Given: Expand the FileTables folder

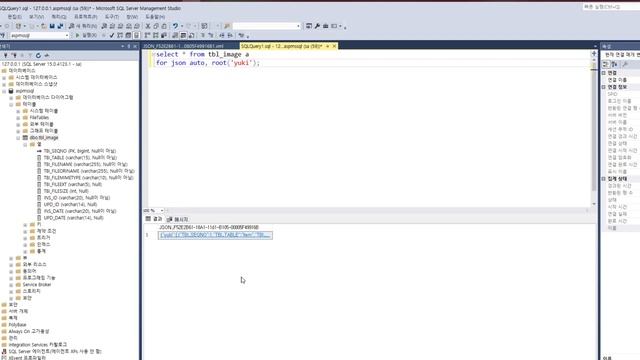Looking at the screenshot, I should click(18, 118).
